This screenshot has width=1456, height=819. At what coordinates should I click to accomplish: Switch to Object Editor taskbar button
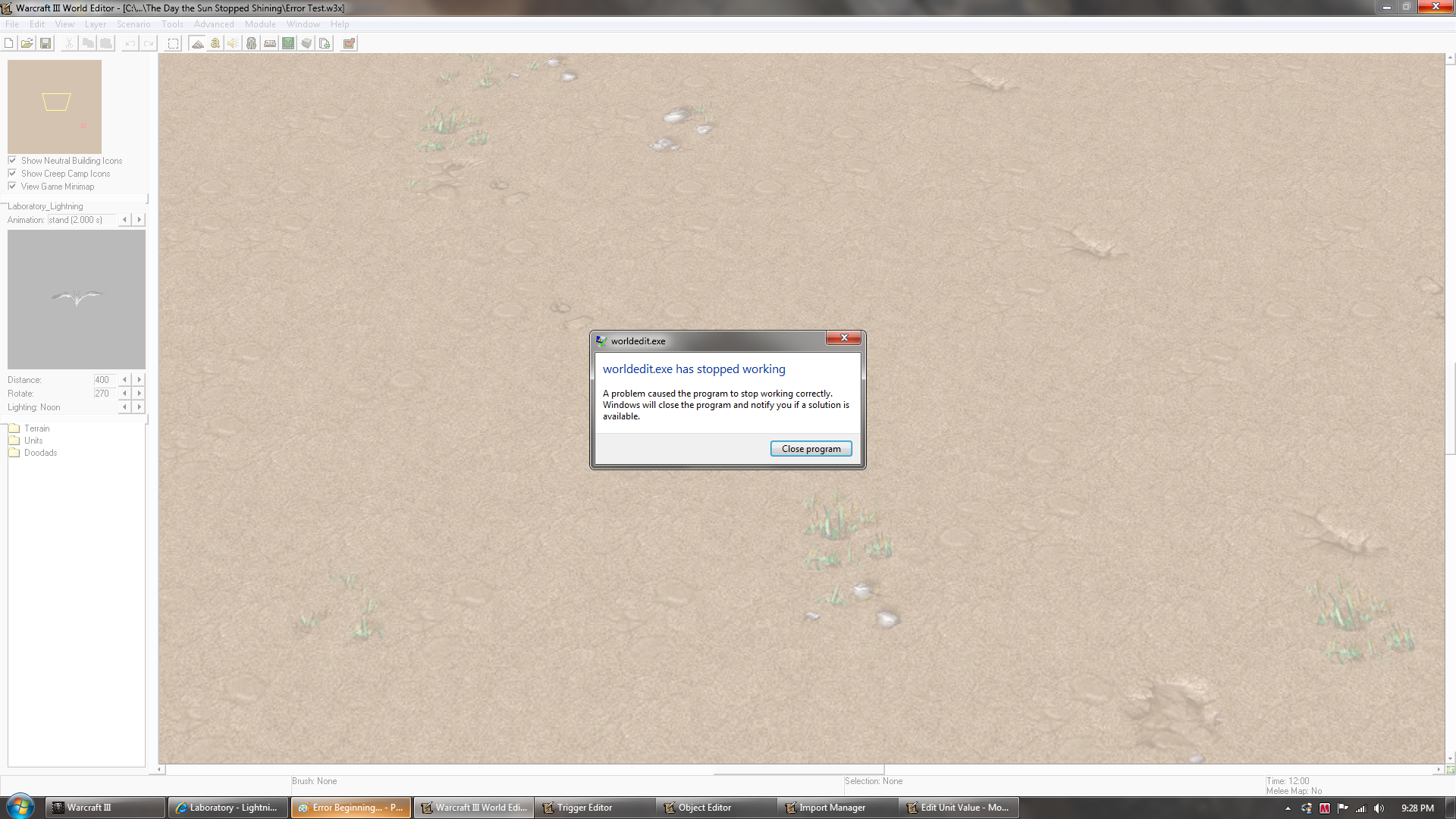pyautogui.click(x=717, y=808)
